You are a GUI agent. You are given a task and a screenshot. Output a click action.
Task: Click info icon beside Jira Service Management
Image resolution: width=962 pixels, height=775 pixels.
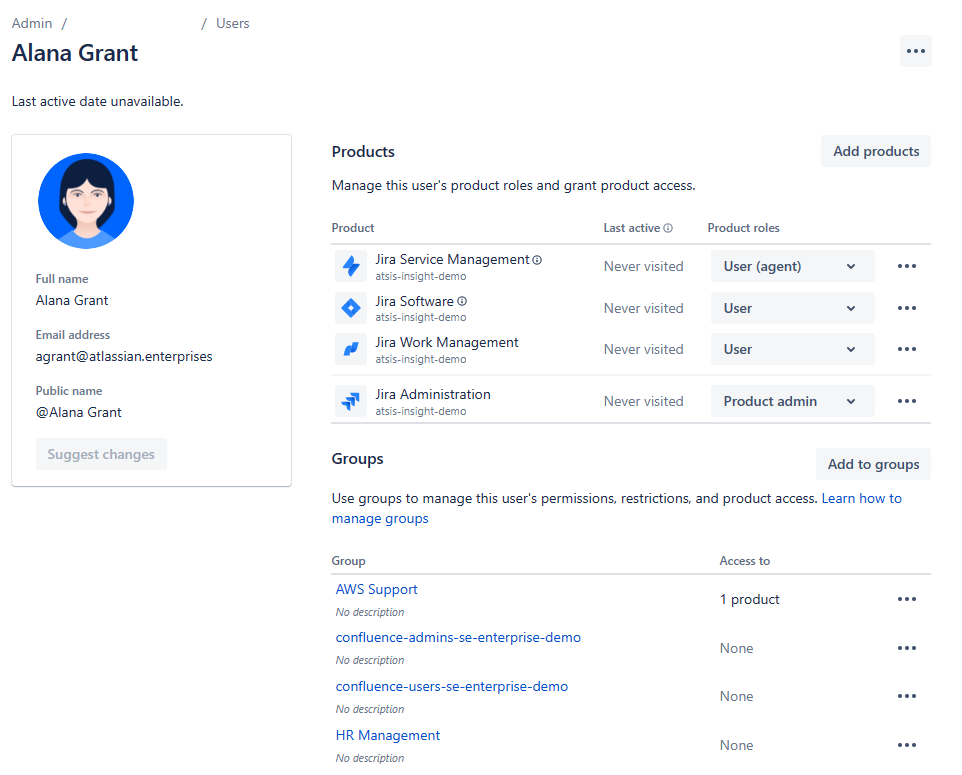coord(537,260)
